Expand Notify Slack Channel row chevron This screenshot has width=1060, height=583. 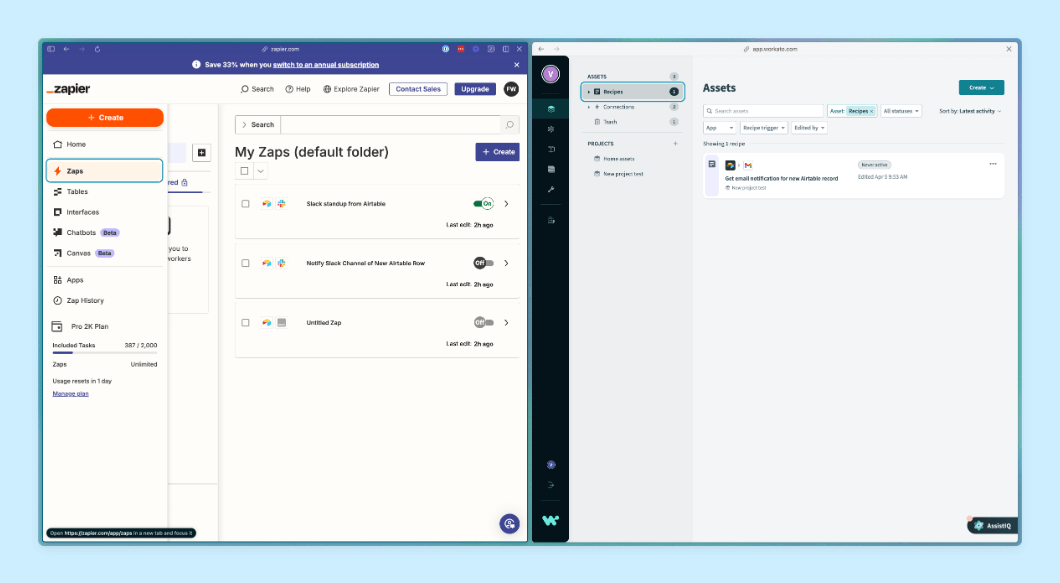(506, 263)
